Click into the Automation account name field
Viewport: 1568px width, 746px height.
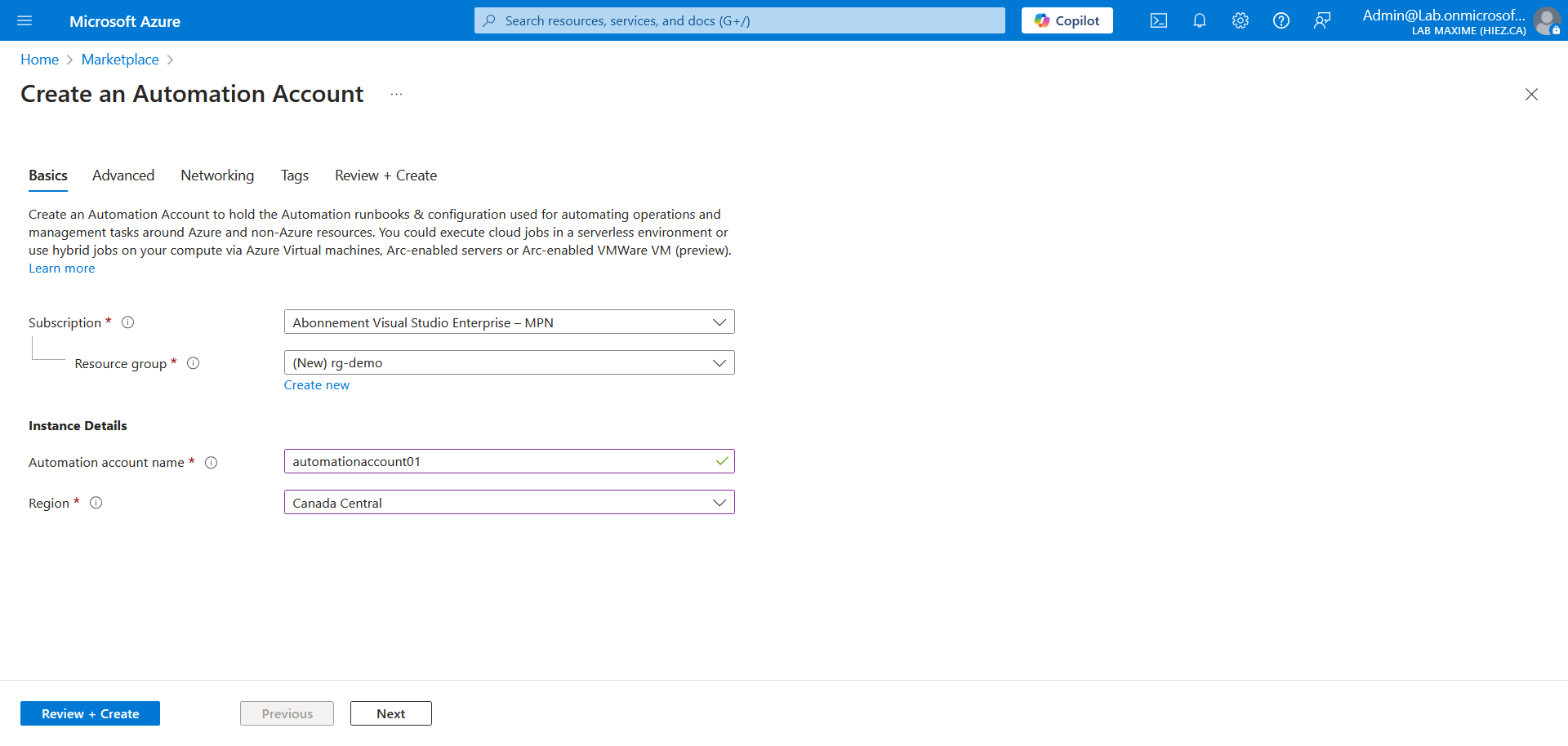pos(498,462)
